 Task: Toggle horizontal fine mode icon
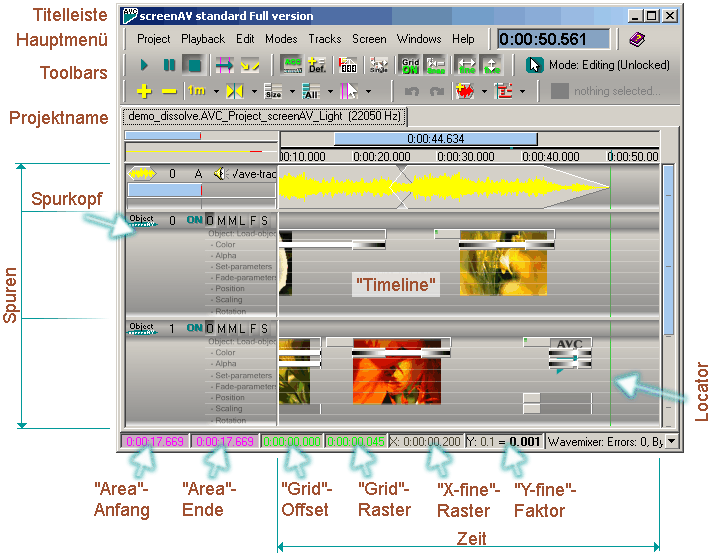click(467, 65)
